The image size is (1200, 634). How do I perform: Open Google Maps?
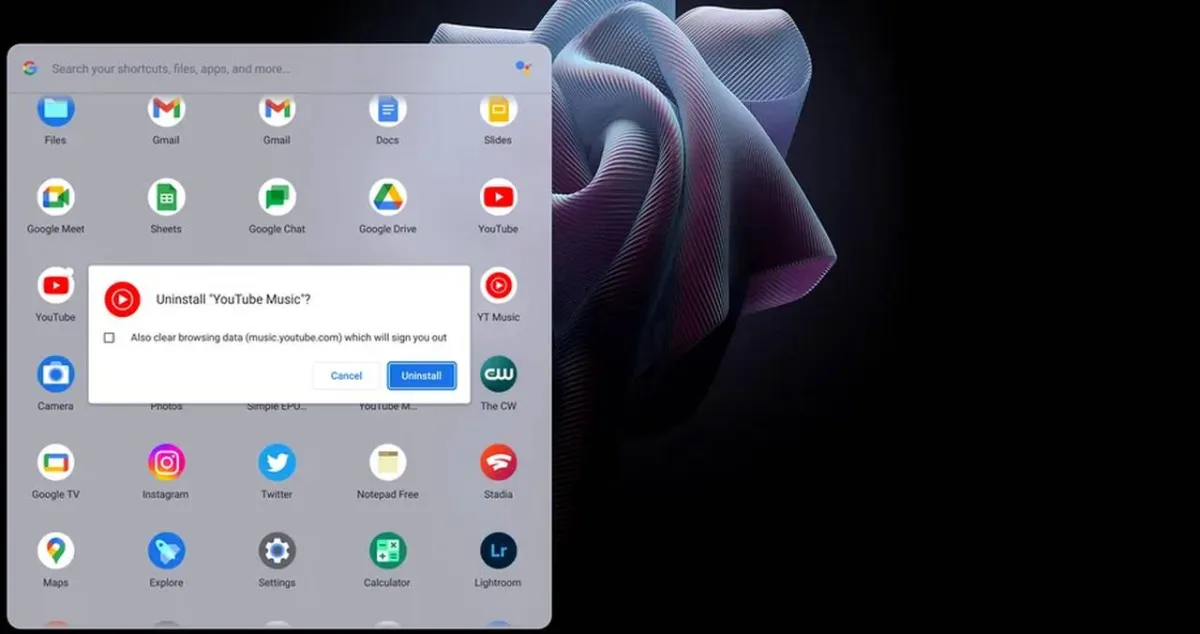[x=55, y=551]
